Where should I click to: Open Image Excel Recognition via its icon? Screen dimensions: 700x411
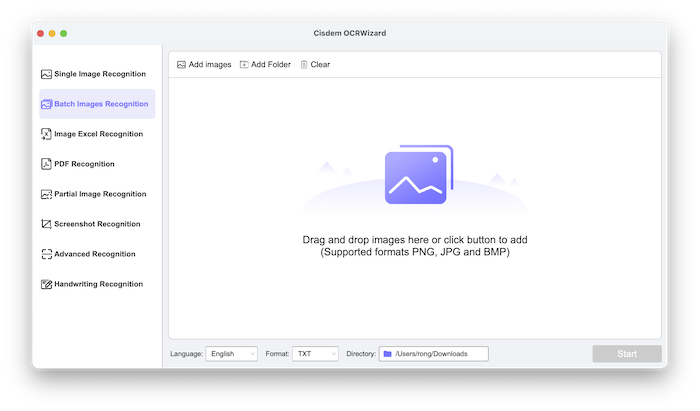tap(46, 134)
